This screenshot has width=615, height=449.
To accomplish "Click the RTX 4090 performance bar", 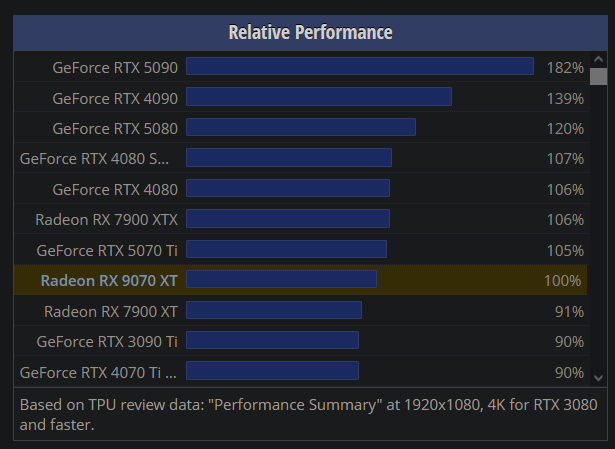I will tap(319, 96).
